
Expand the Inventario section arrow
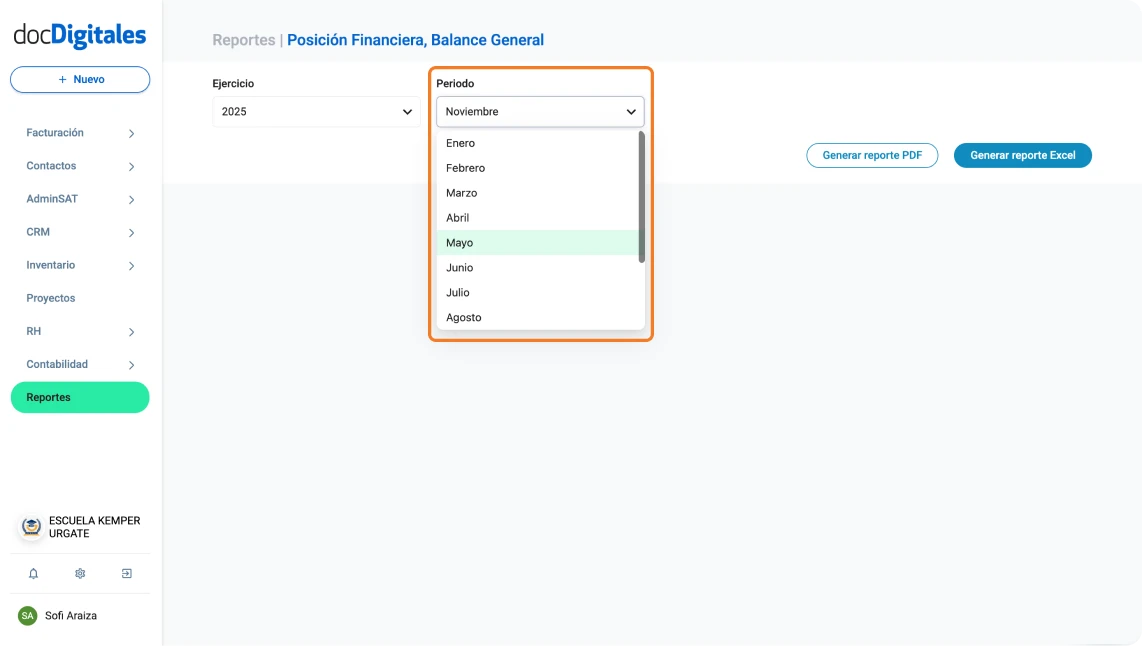click(x=132, y=266)
